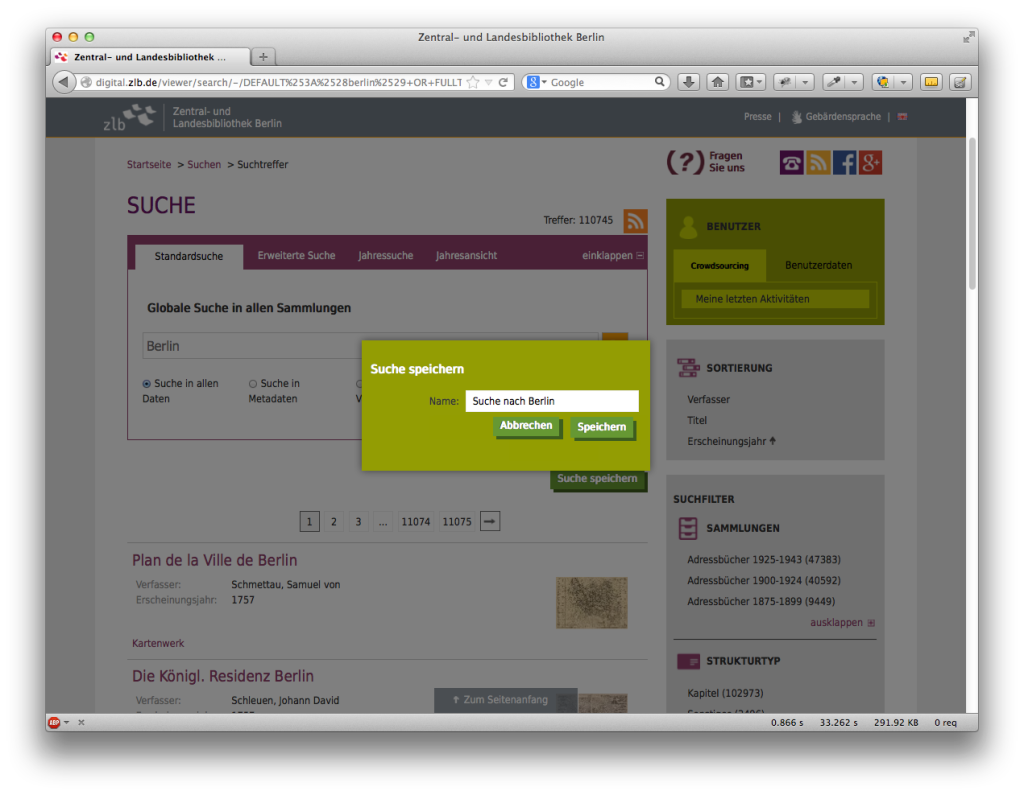Viewport: 1024px width, 795px height.
Task: Open the Crowdsourcing tab
Action: 720,265
